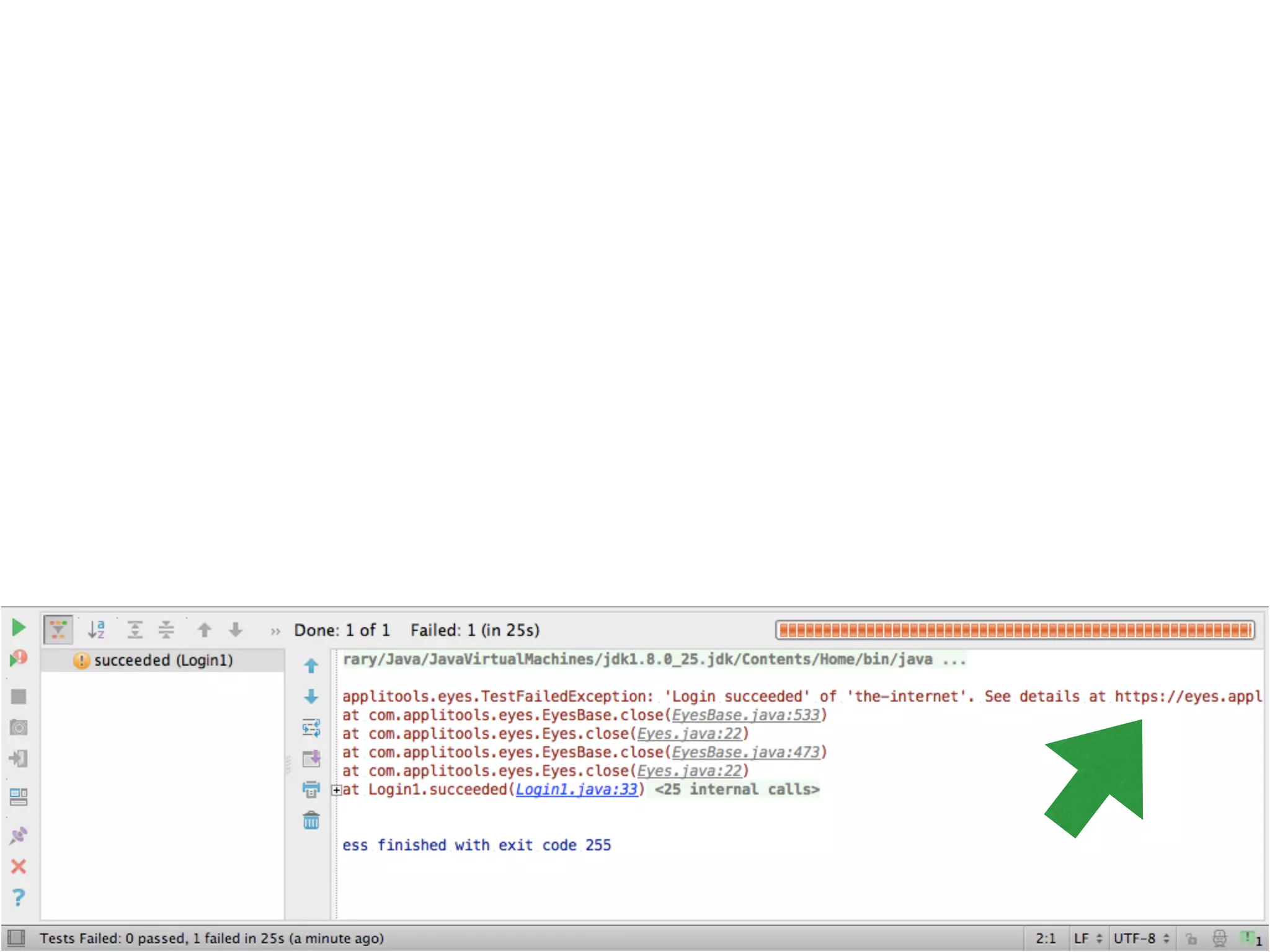
Task: Click the green Rerun test button
Action: click(19, 628)
